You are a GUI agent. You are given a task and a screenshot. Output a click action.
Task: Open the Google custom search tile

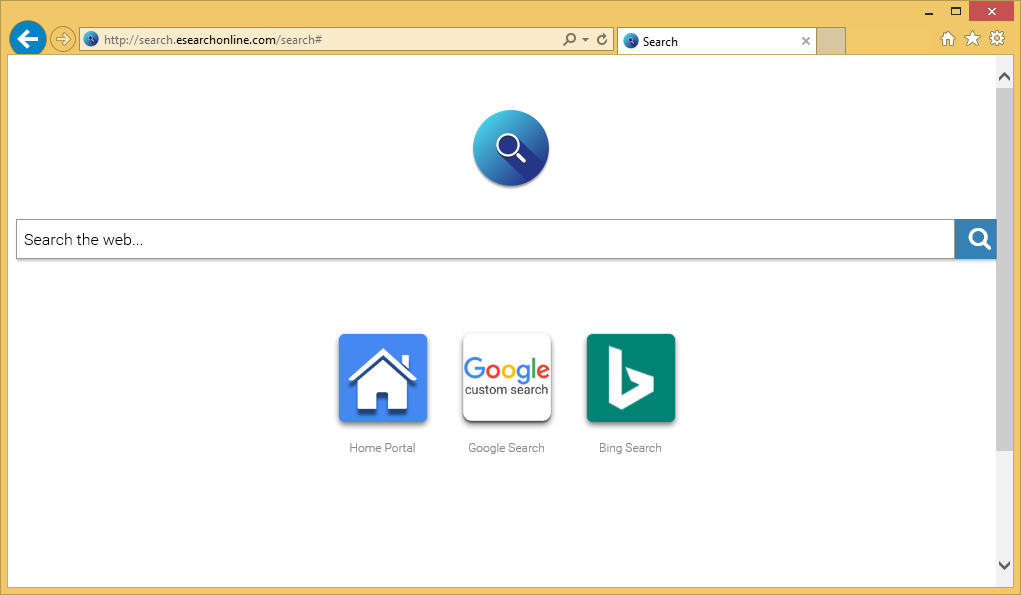coord(506,378)
